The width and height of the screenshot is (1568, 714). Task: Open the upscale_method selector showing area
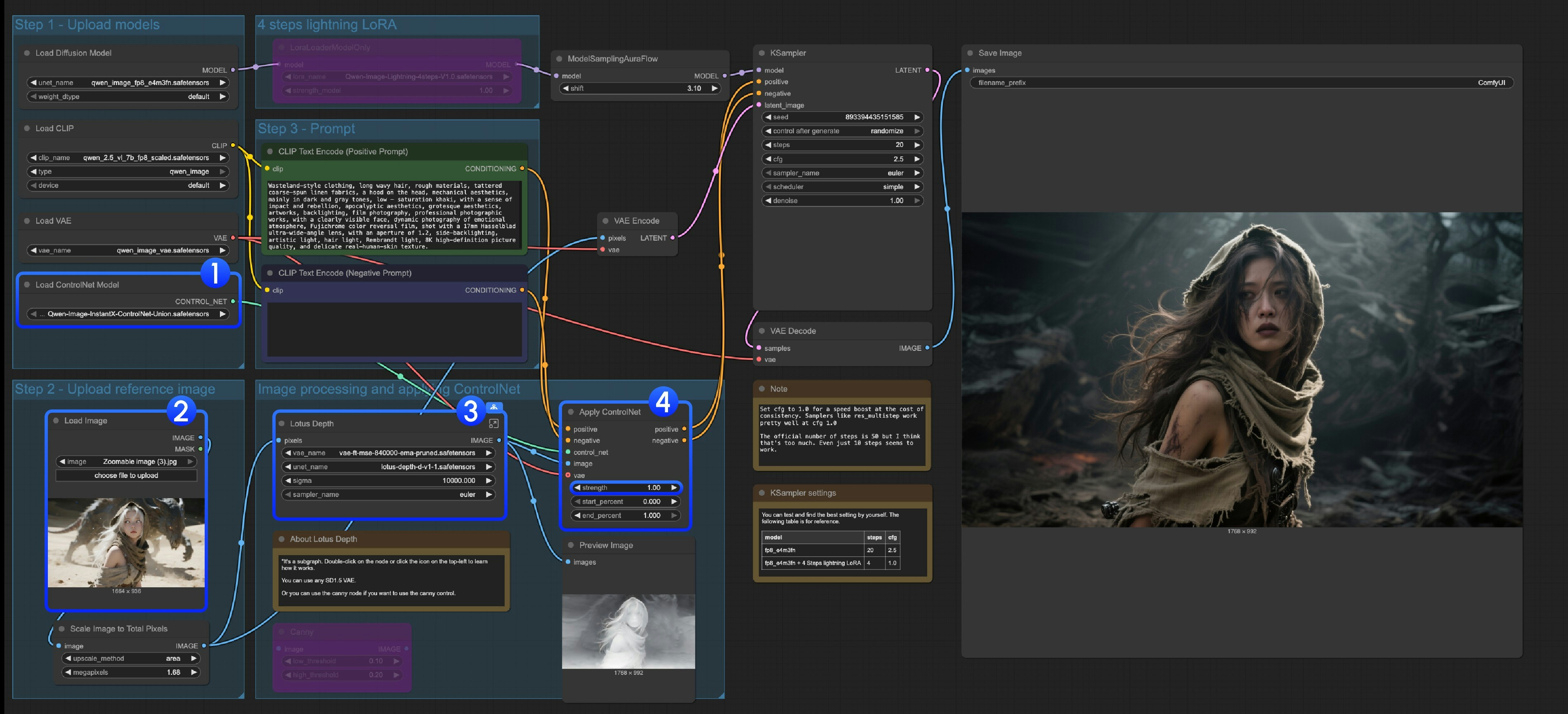coord(130,658)
